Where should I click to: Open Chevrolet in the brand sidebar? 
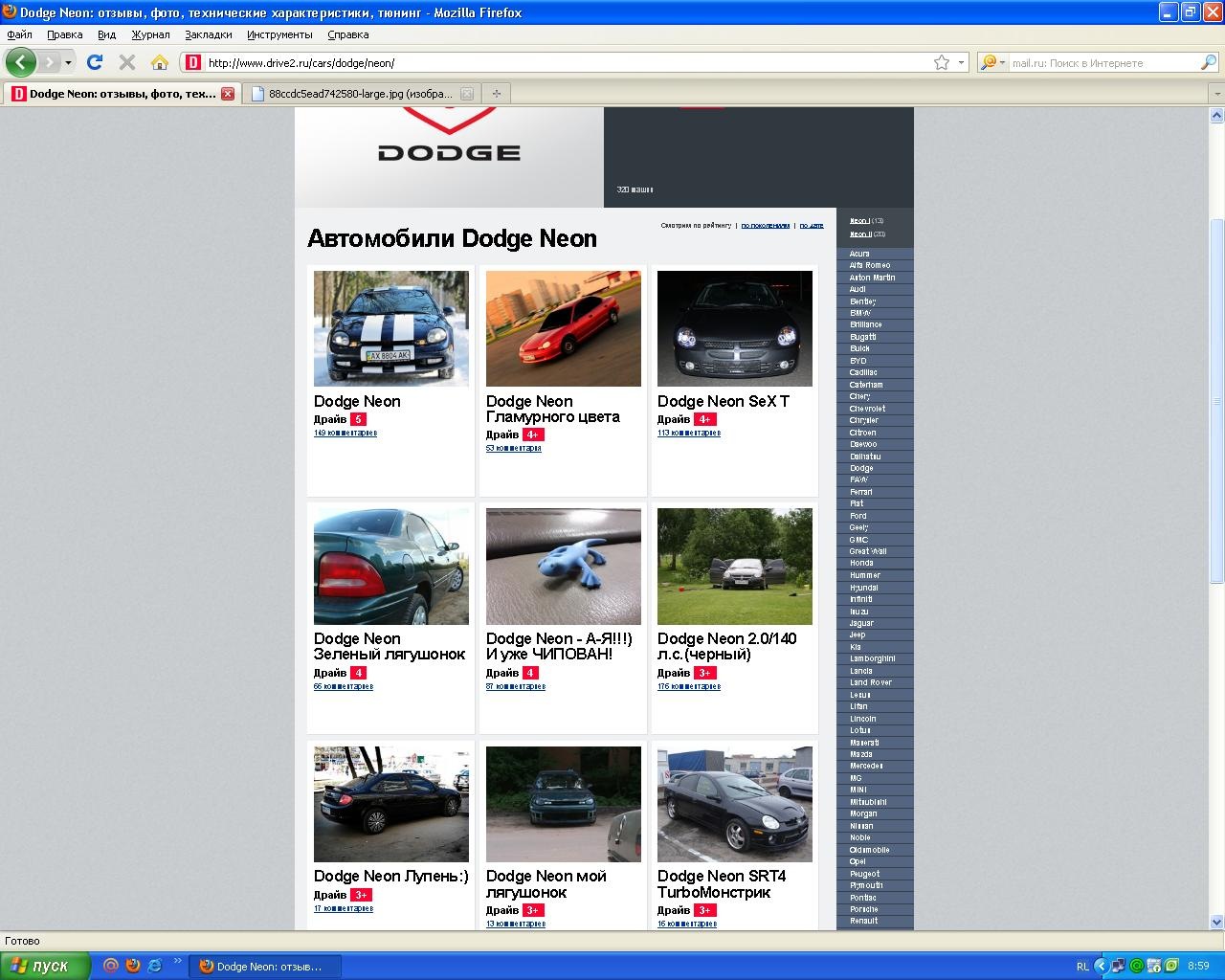click(867, 409)
